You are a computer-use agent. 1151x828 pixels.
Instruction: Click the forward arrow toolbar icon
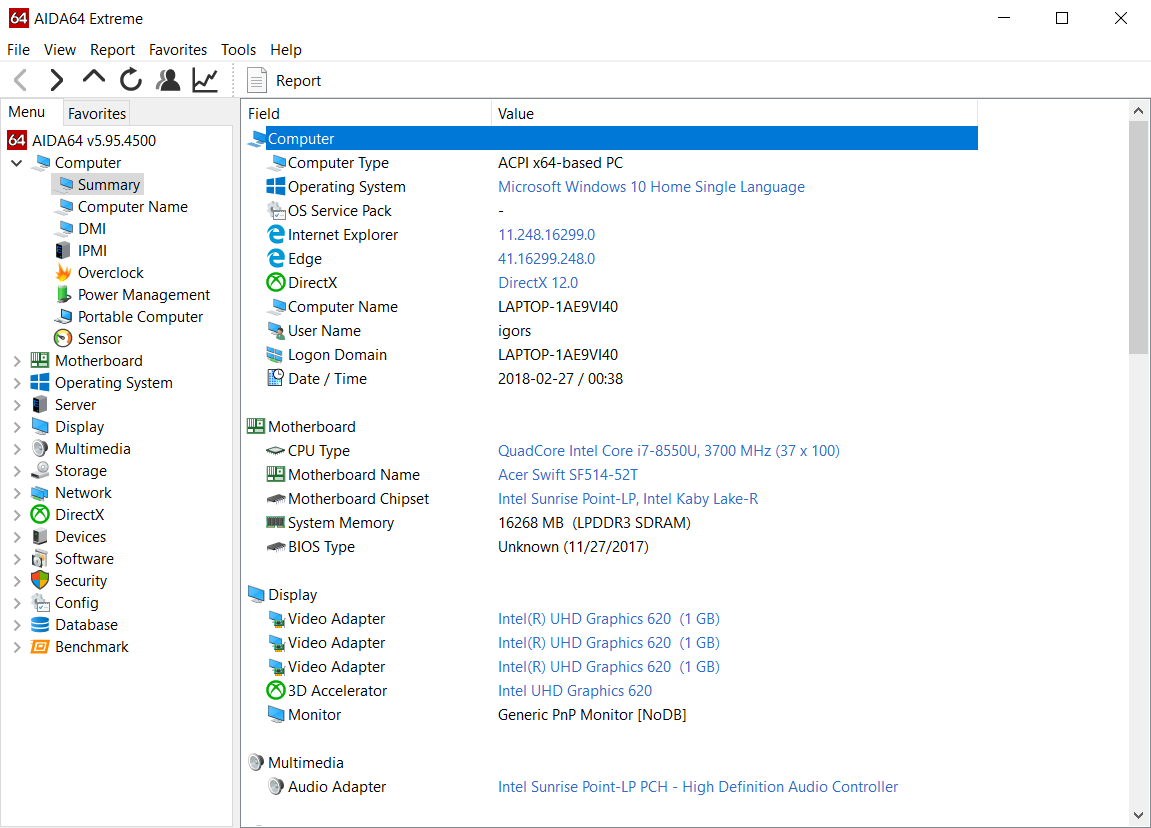pyautogui.click(x=57, y=79)
